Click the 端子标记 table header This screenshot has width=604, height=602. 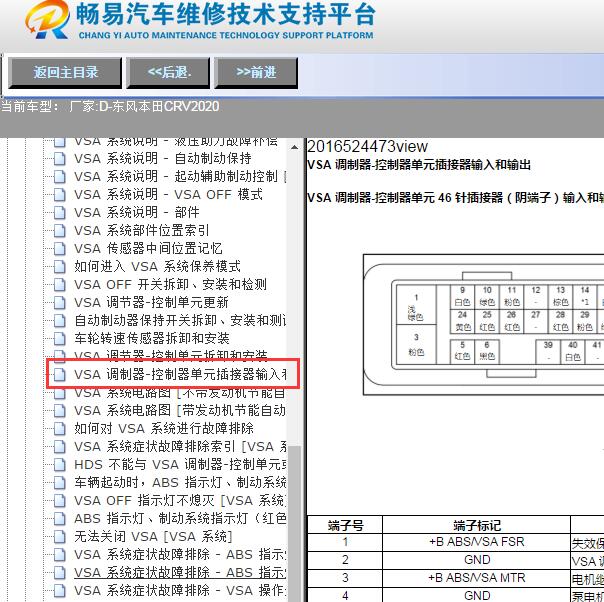(476, 525)
